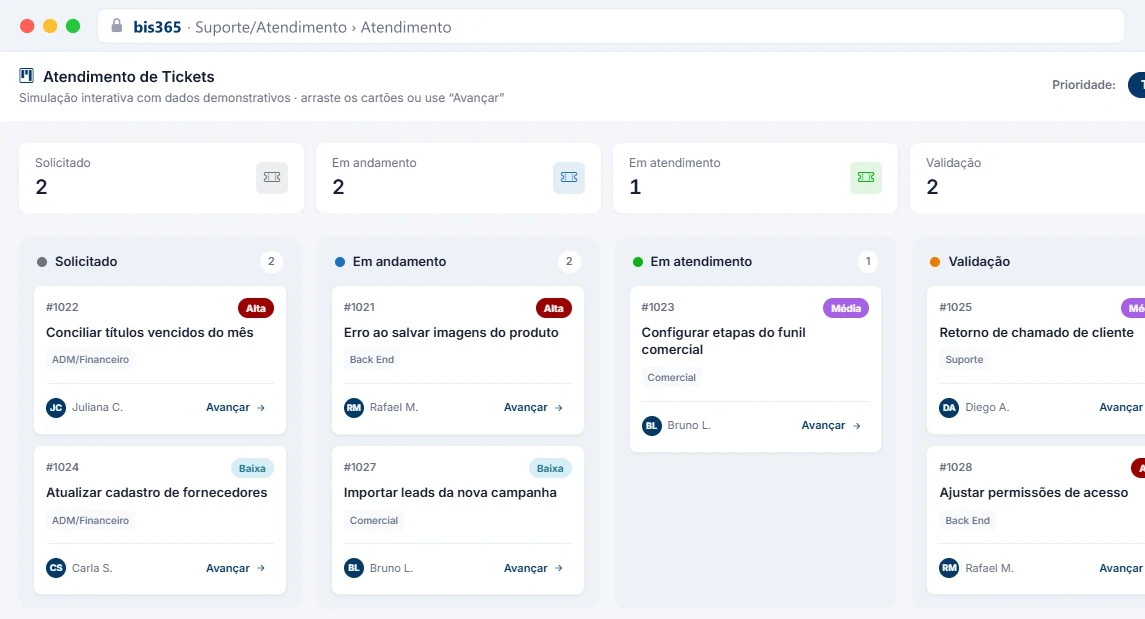Open ticket Conciliar títulos vencidos do mês

point(150,332)
